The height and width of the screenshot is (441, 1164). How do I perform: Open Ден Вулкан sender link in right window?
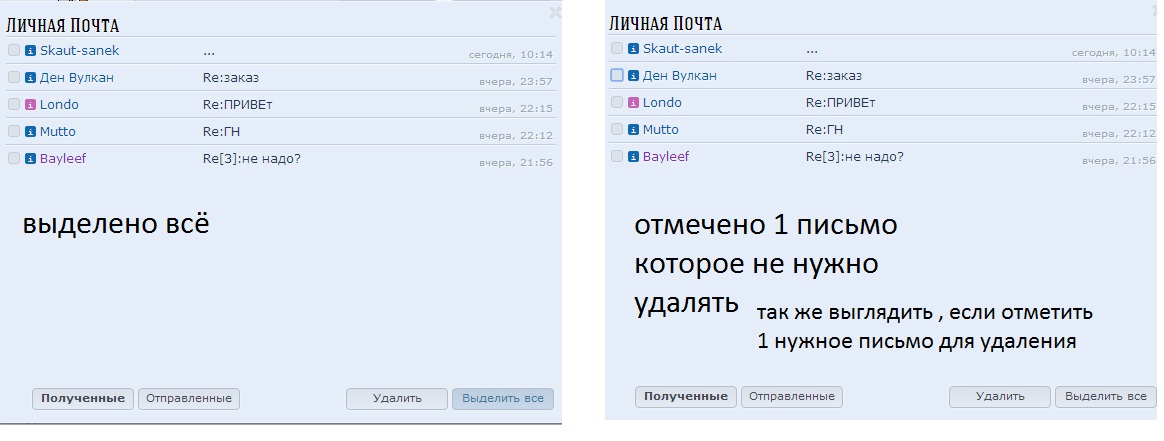[x=679, y=75]
